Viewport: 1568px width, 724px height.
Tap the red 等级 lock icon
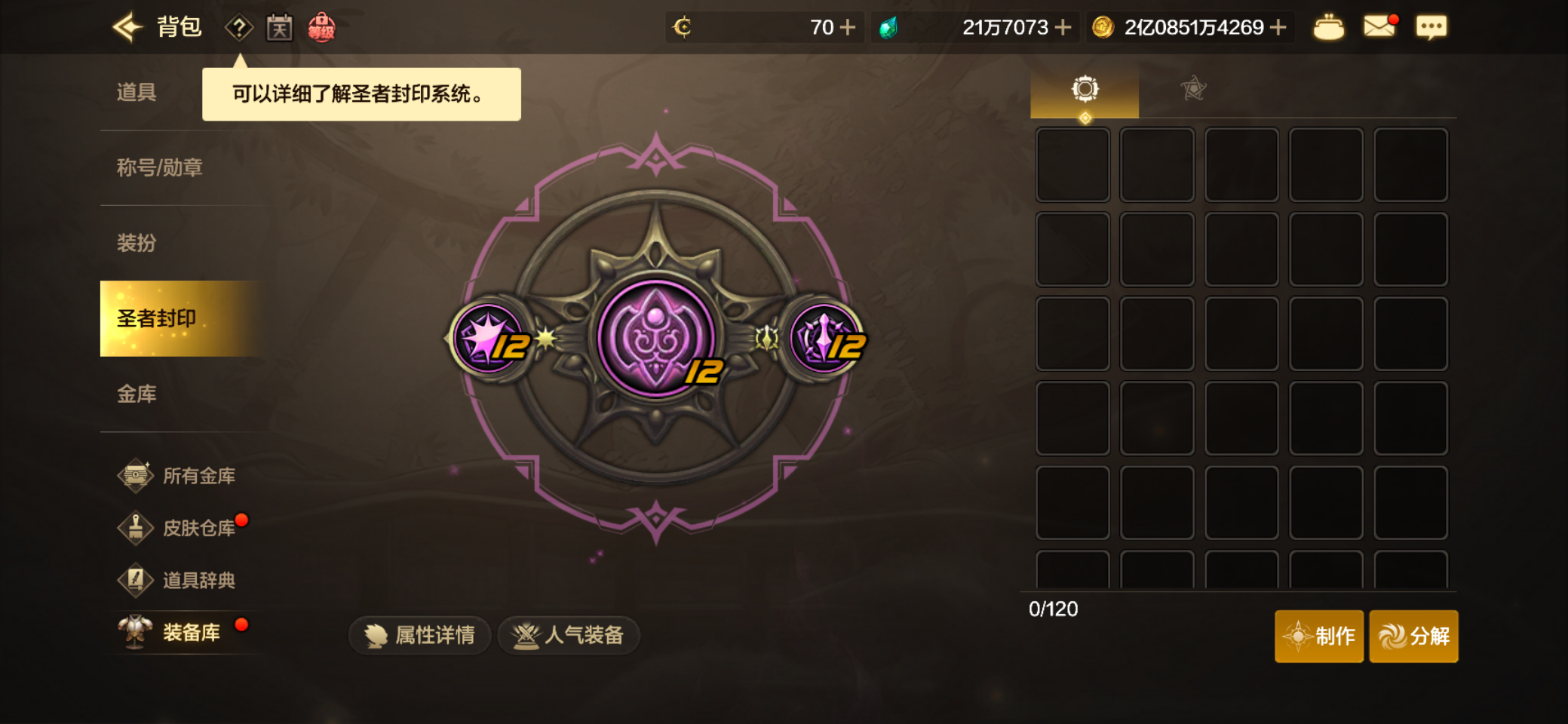coord(321,28)
